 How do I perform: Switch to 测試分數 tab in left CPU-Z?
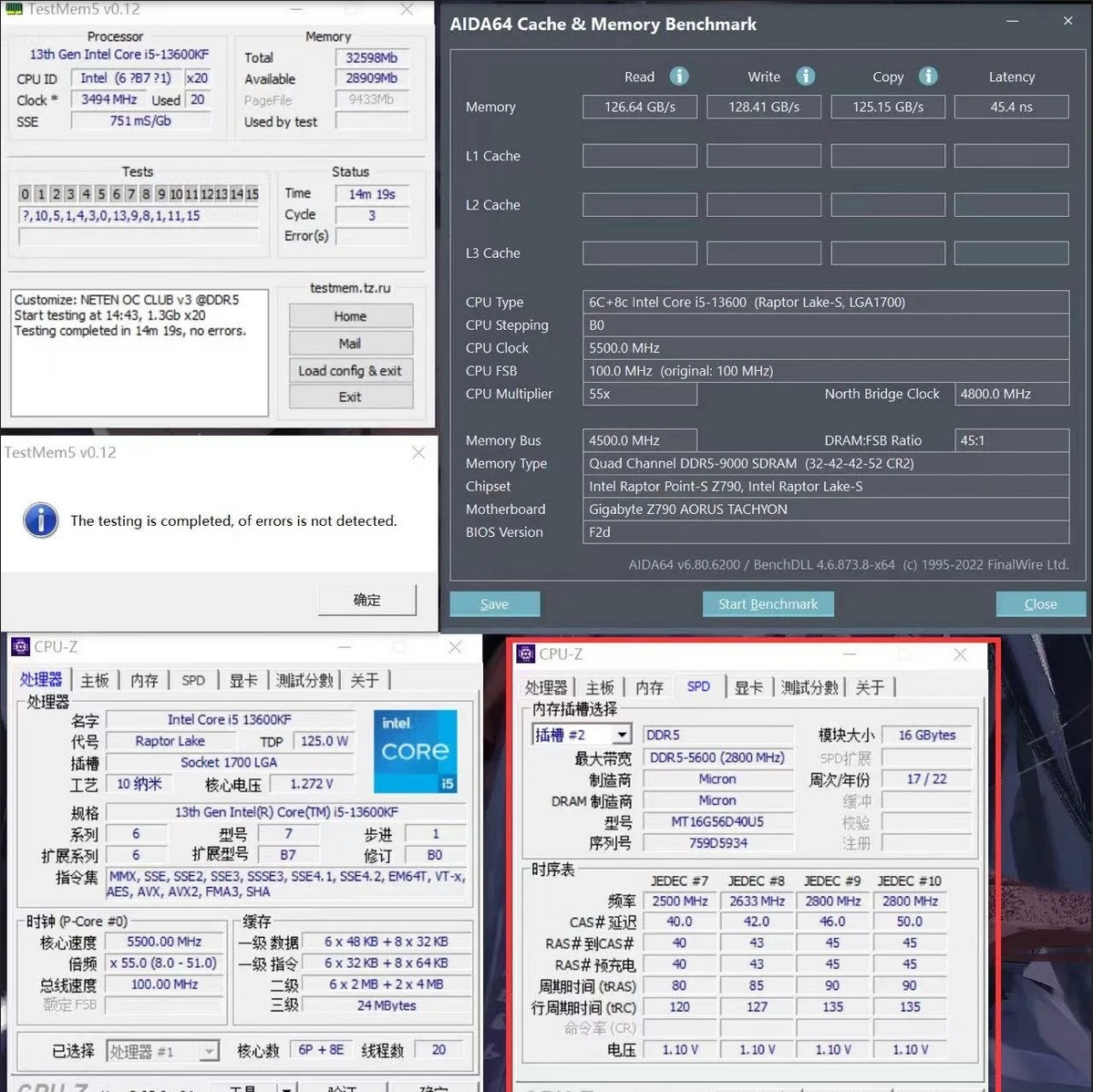[x=304, y=681]
